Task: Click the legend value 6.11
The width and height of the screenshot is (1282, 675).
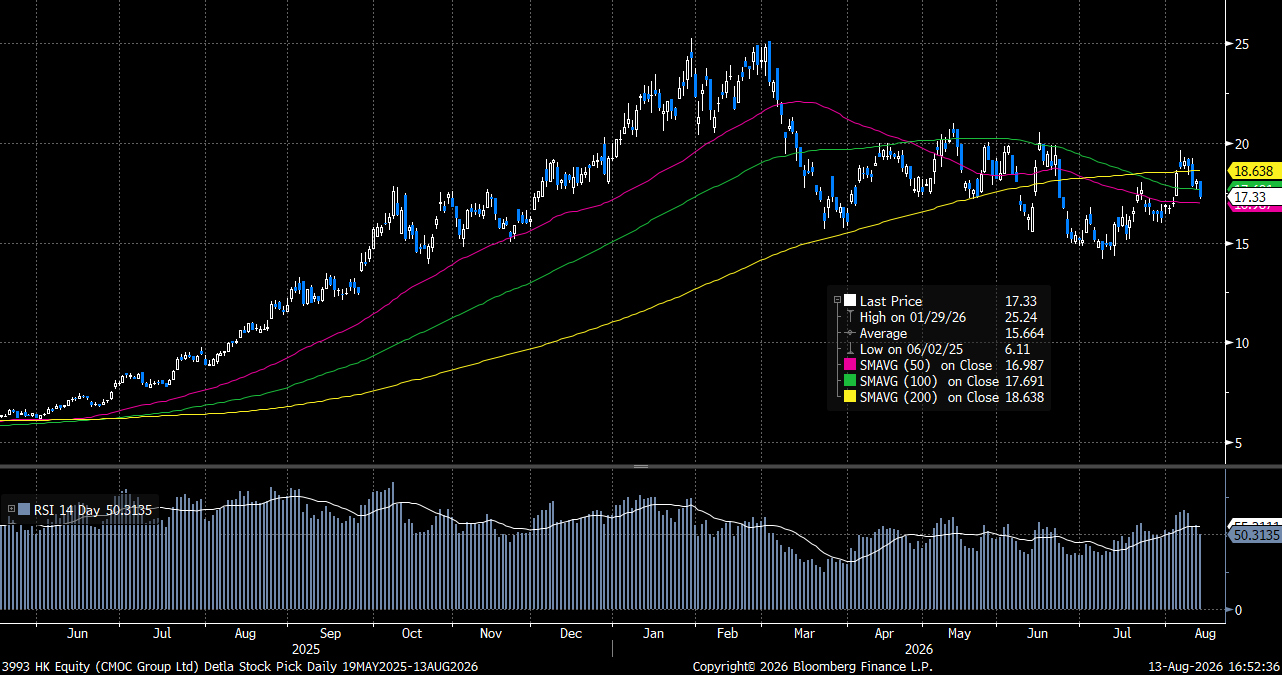Action: 1018,349
